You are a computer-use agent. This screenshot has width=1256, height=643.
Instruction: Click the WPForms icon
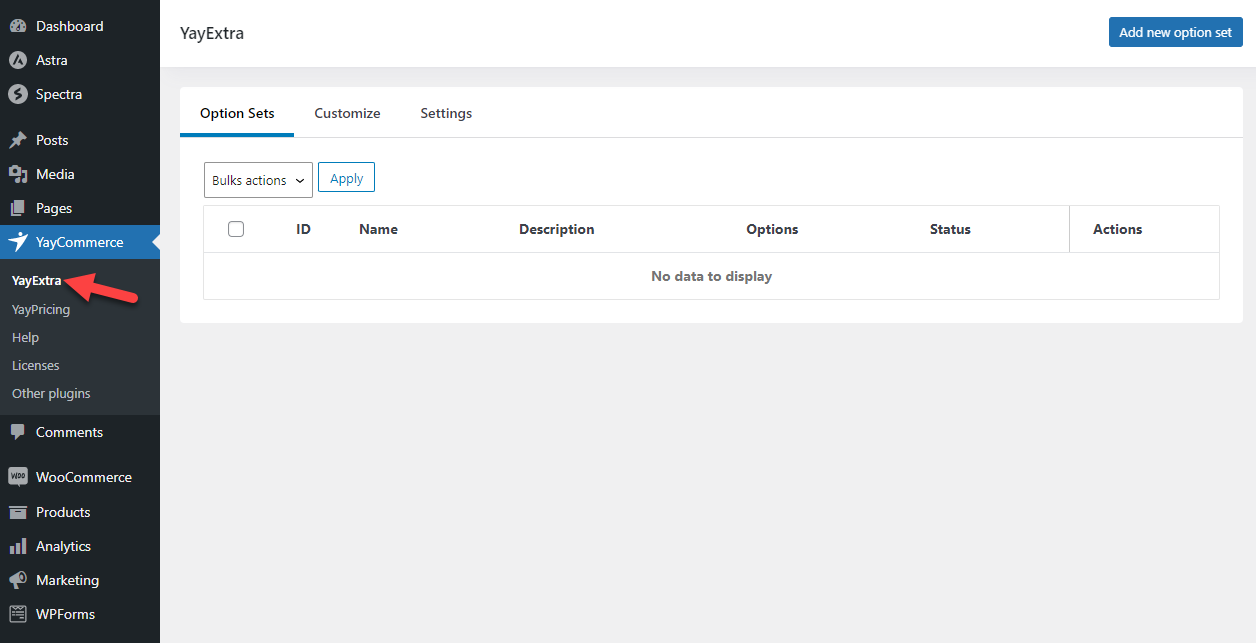(x=18, y=614)
